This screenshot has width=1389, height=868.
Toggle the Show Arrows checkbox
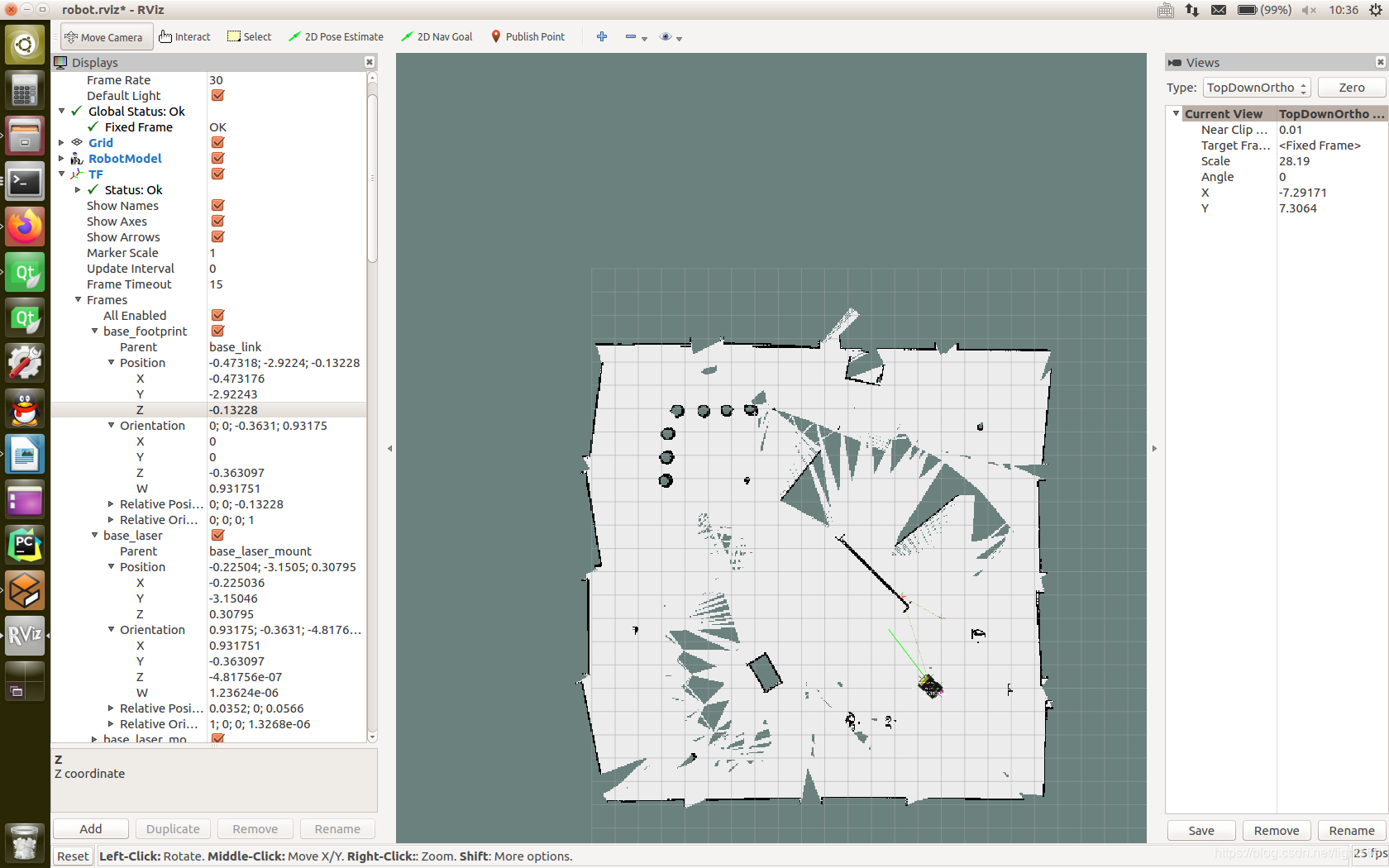218,237
